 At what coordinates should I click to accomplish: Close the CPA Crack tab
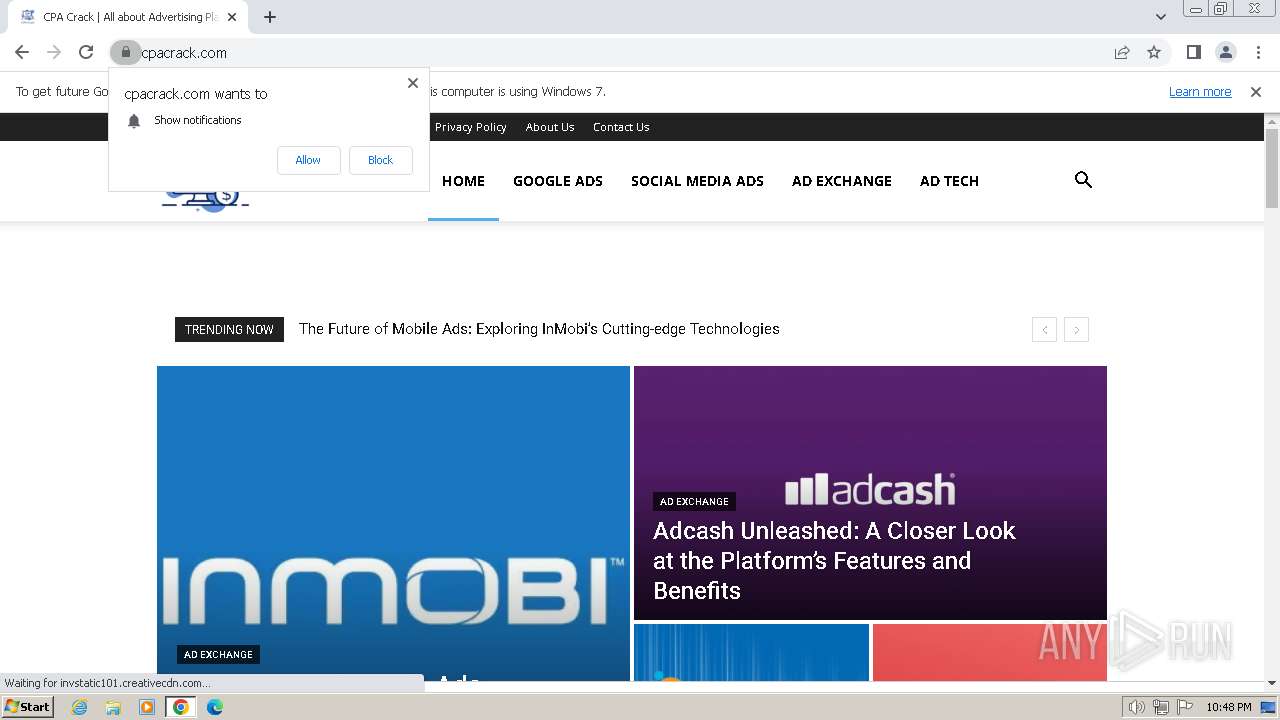[x=232, y=17]
